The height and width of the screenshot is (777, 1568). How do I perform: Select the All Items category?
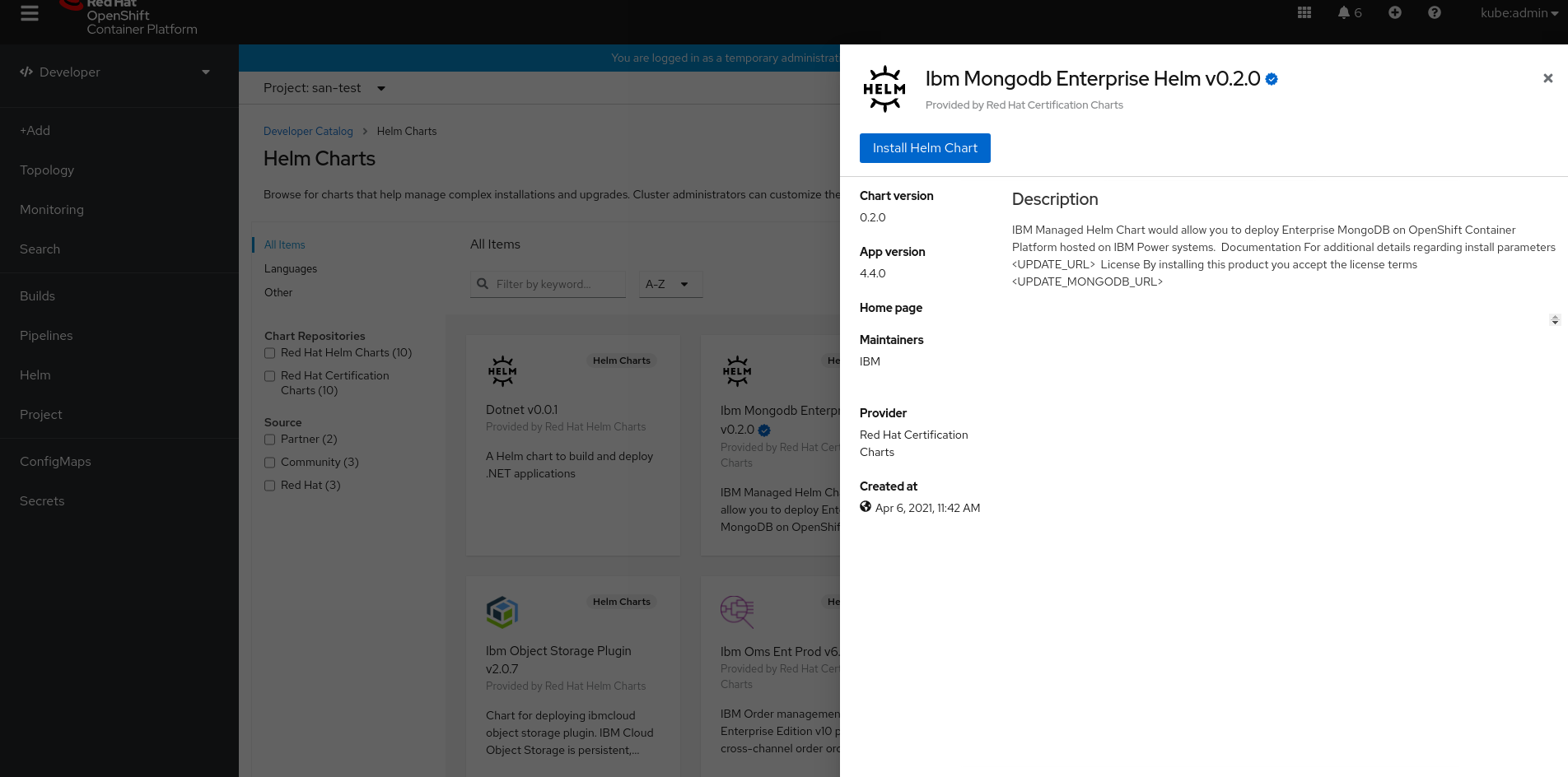[x=285, y=245]
